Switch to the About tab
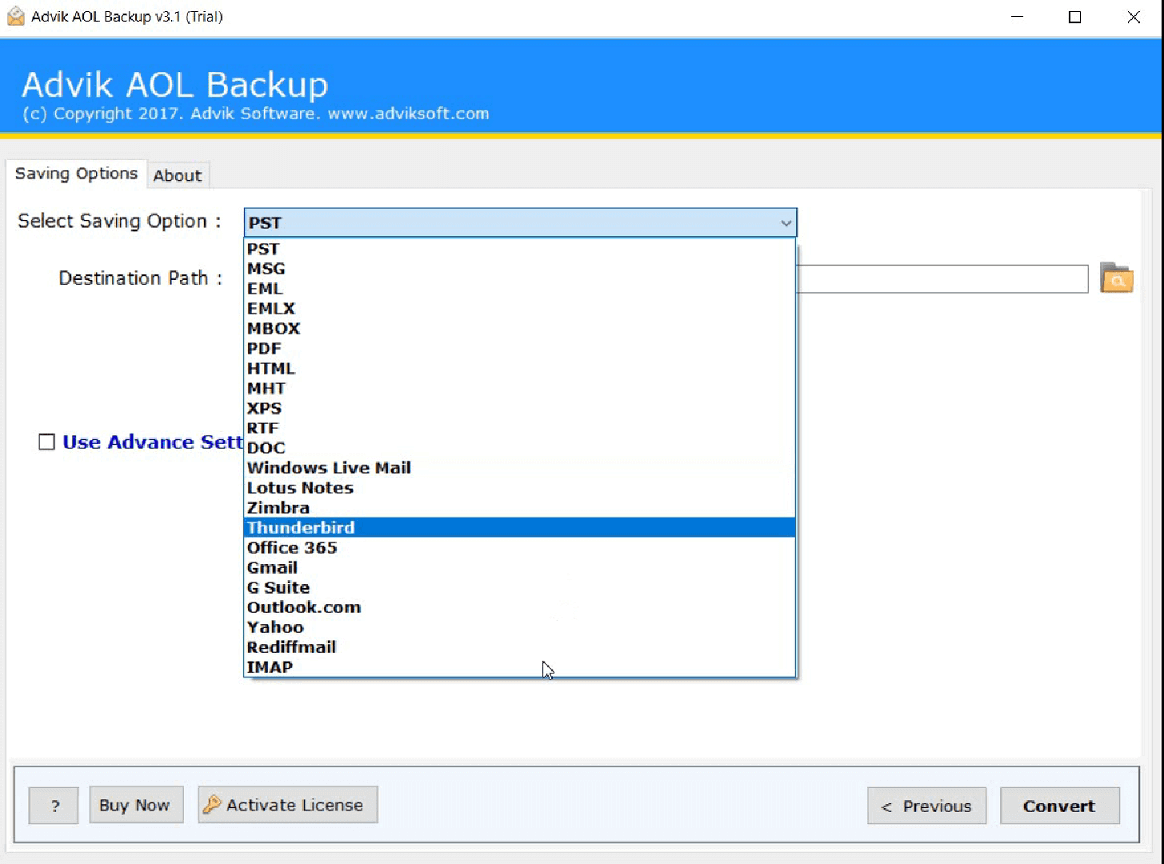The image size is (1164, 864). pos(178,175)
